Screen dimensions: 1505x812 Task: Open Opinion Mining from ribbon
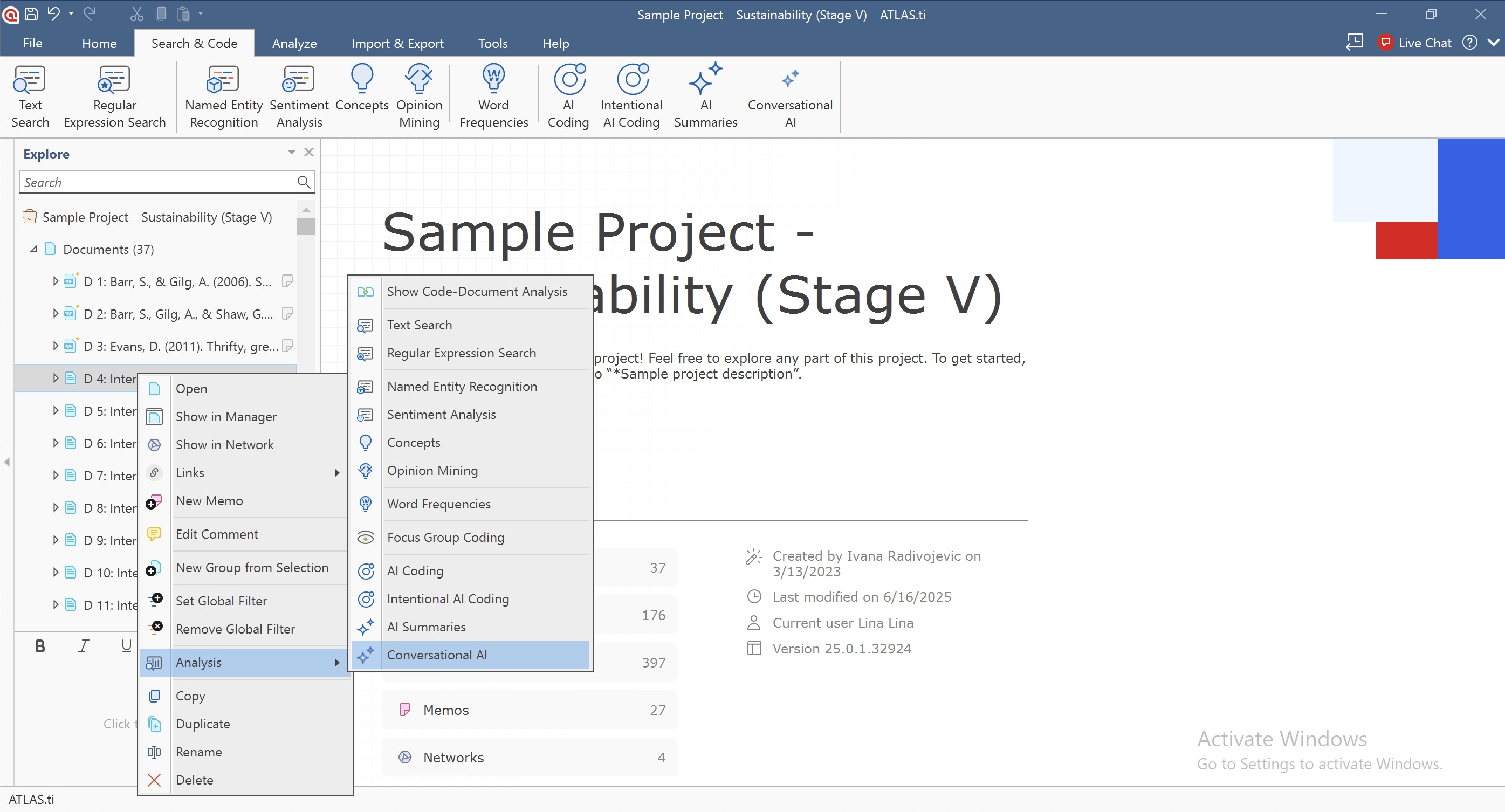[419, 97]
